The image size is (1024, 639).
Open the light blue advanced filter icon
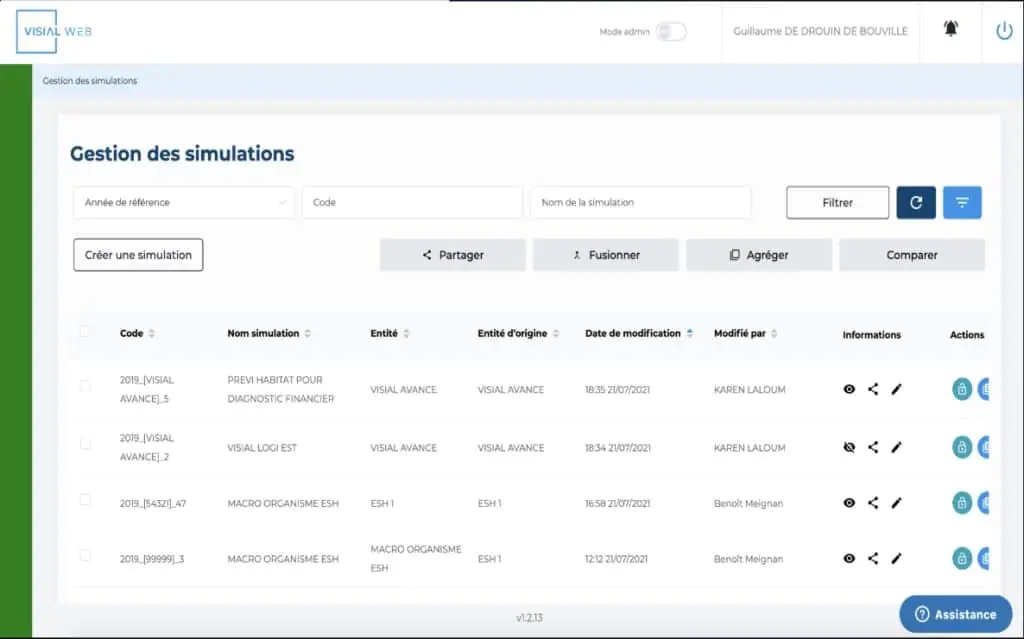coord(962,203)
